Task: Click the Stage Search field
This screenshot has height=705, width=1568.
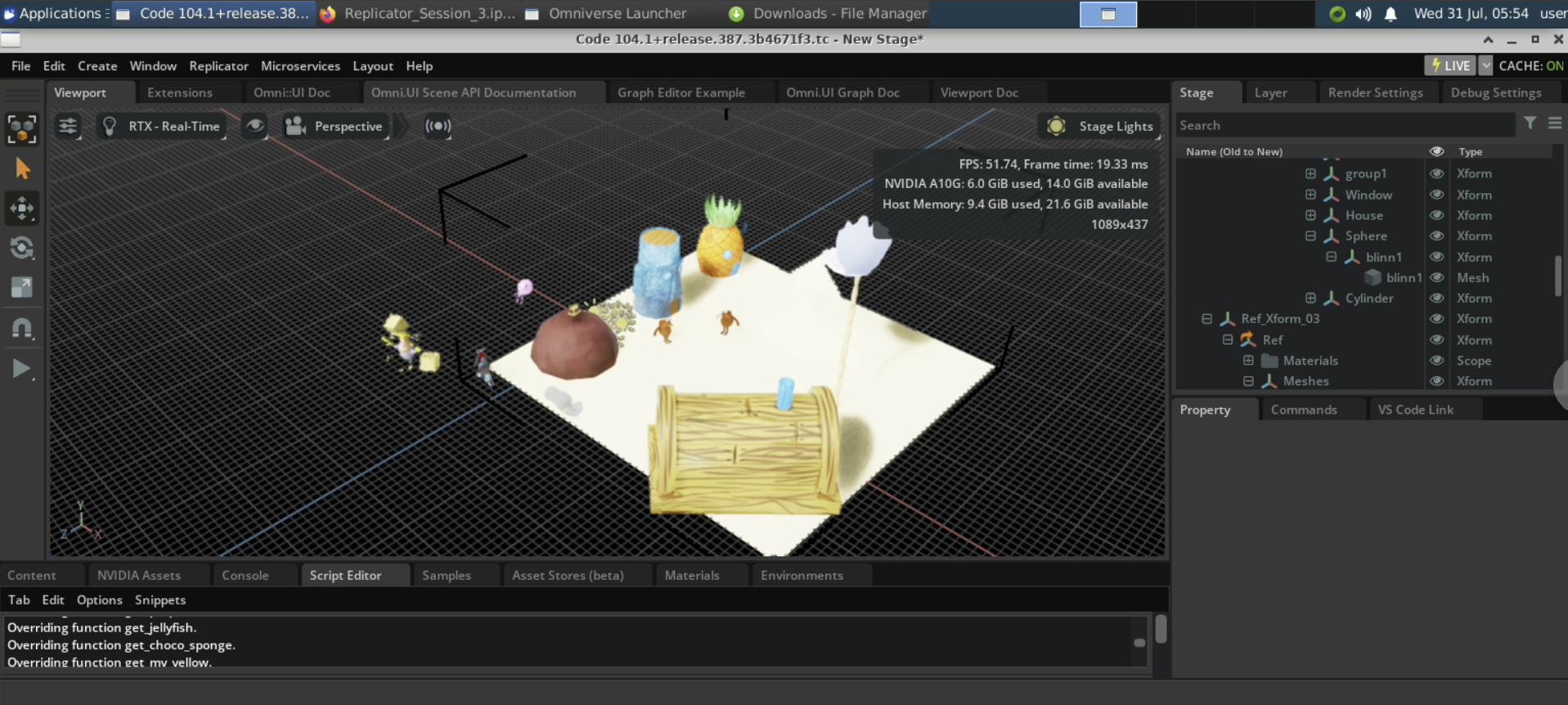Action: pos(1346,125)
